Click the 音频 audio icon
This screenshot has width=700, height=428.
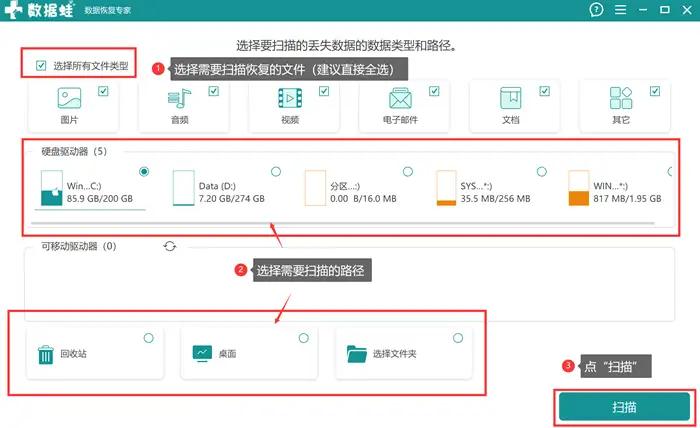click(x=179, y=98)
